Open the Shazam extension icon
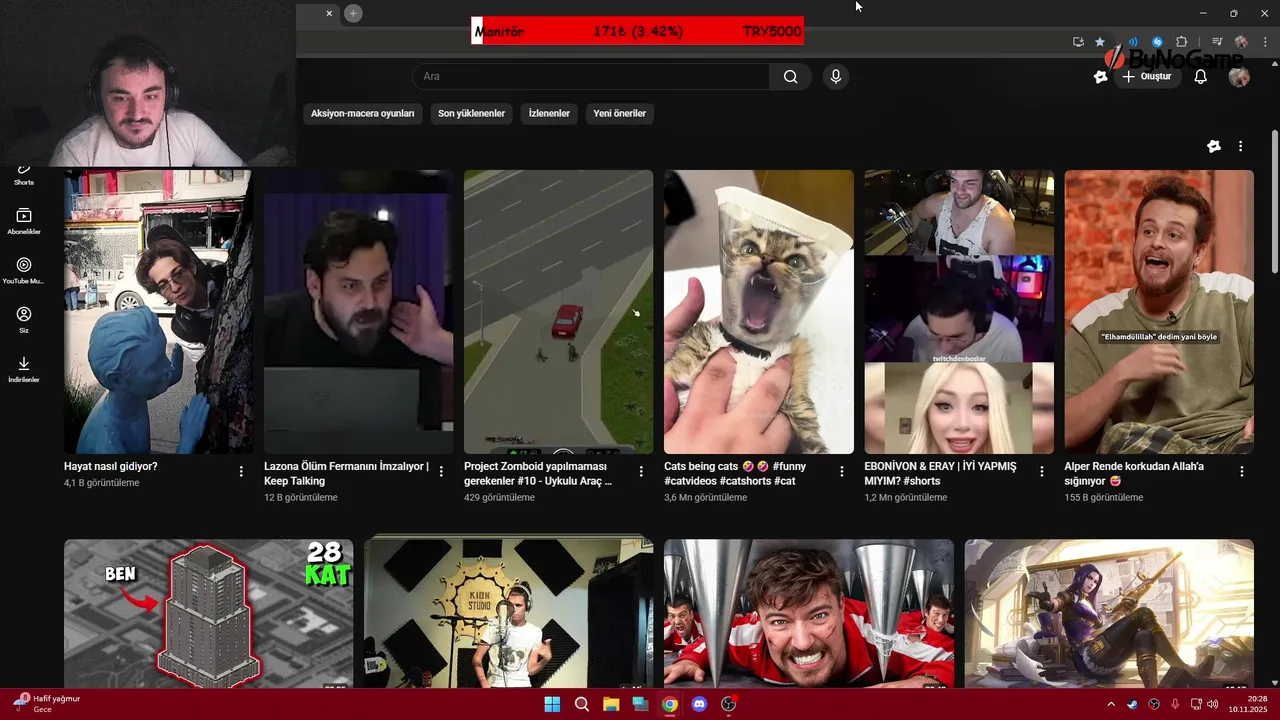Screen dimensions: 1280x720 coord(1157,42)
